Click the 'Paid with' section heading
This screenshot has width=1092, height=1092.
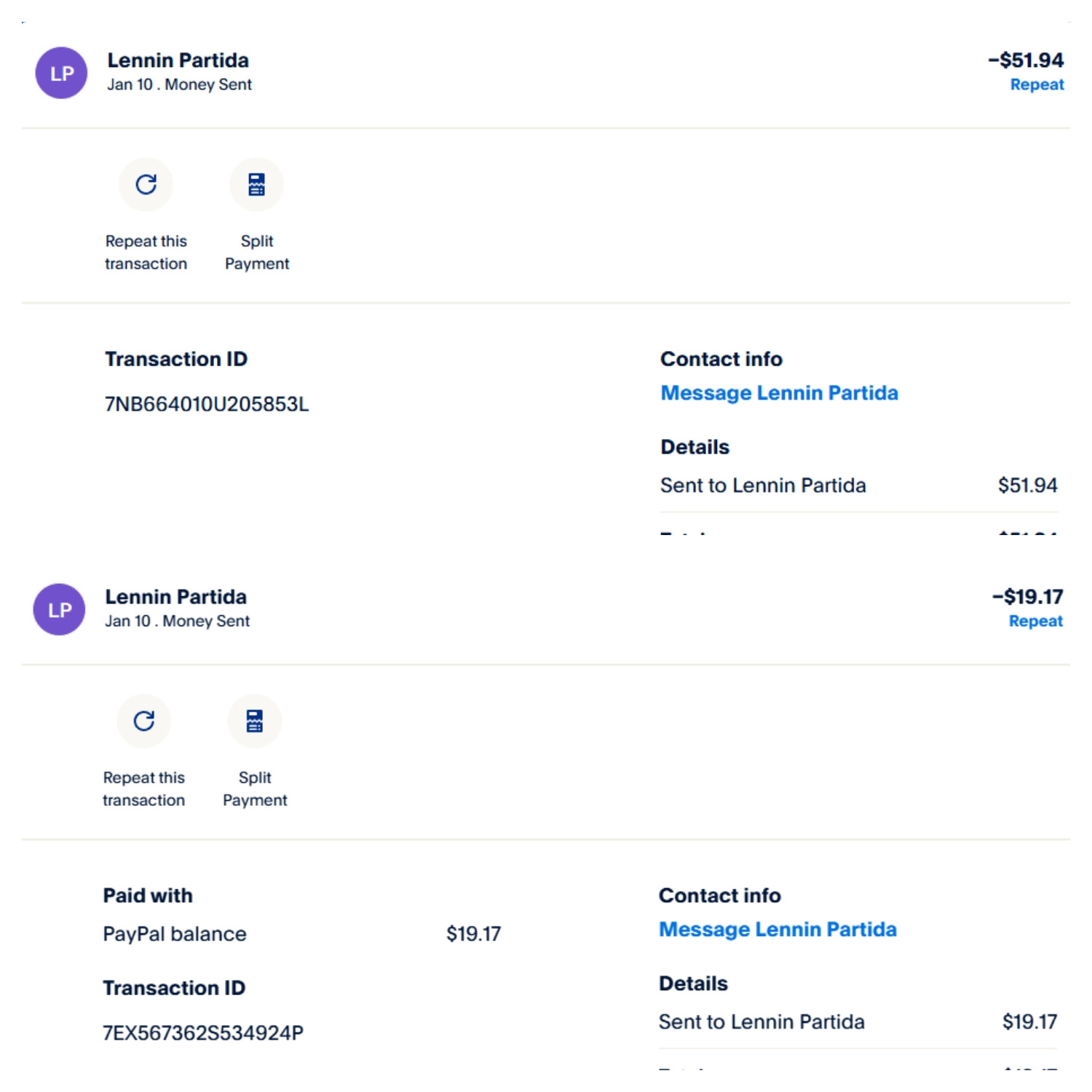(148, 895)
